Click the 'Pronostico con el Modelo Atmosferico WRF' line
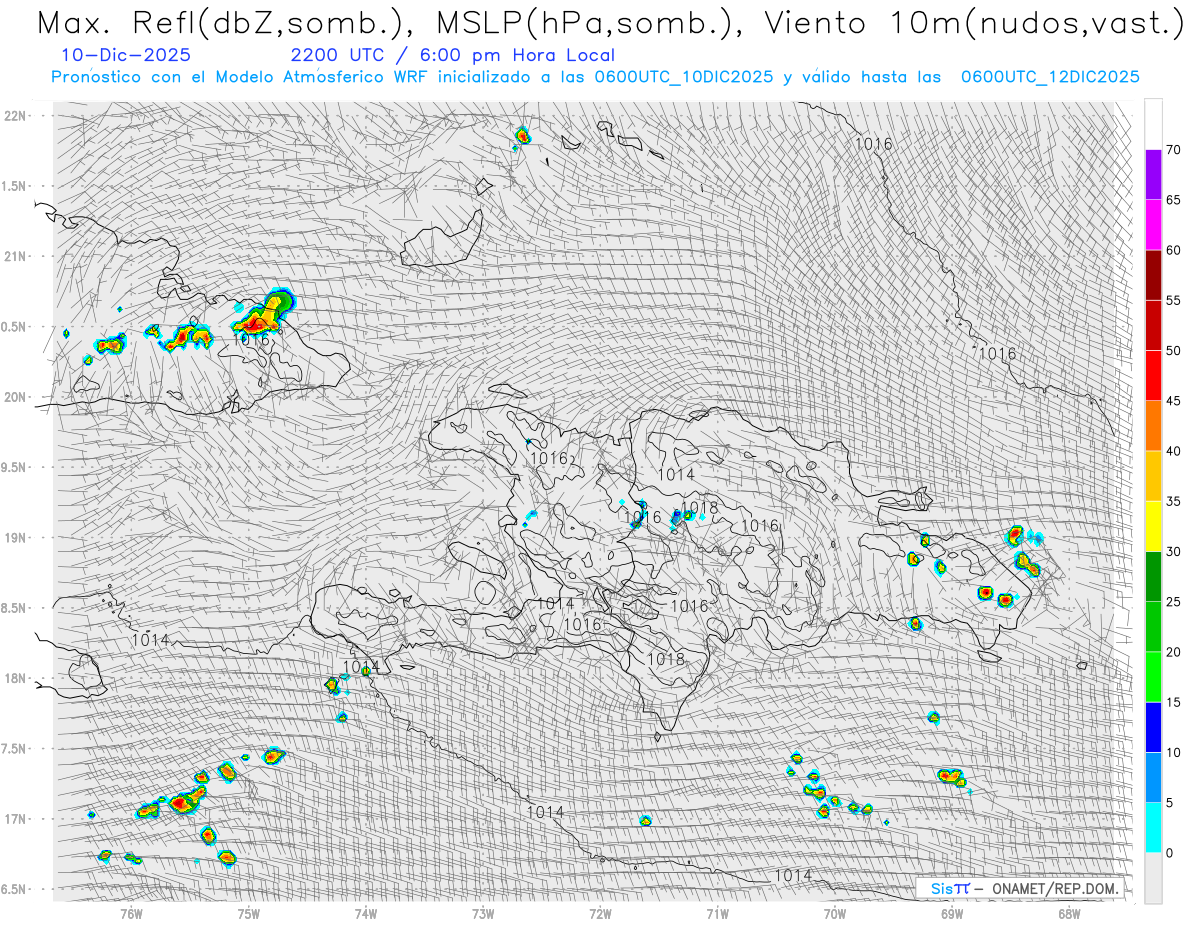The image size is (1200, 927). 595,76
